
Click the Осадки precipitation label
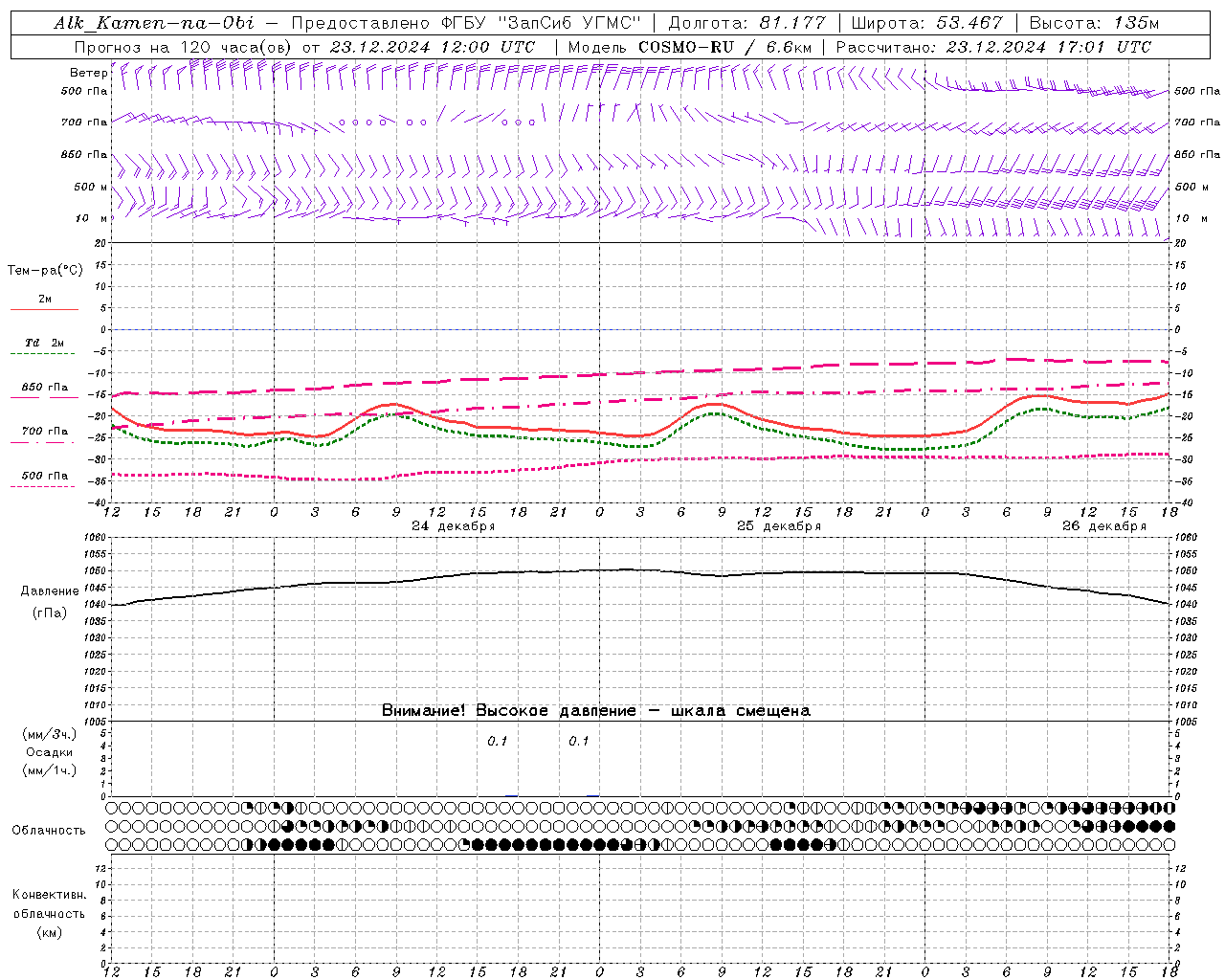[x=50, y=752]
